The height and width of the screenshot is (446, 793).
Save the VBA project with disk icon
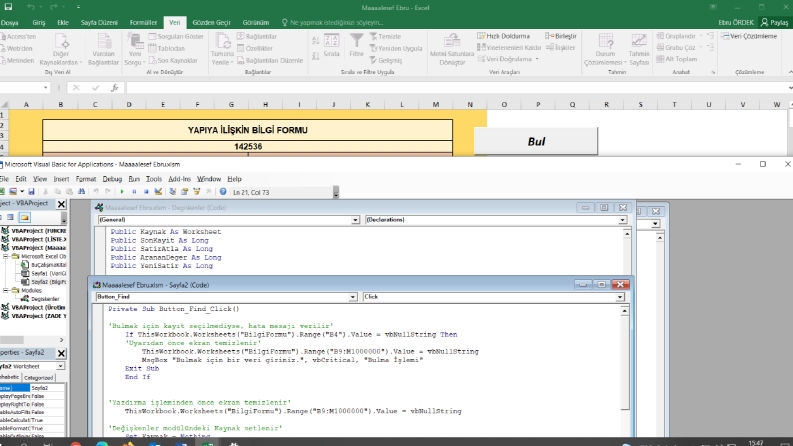(x=31, y=192)
